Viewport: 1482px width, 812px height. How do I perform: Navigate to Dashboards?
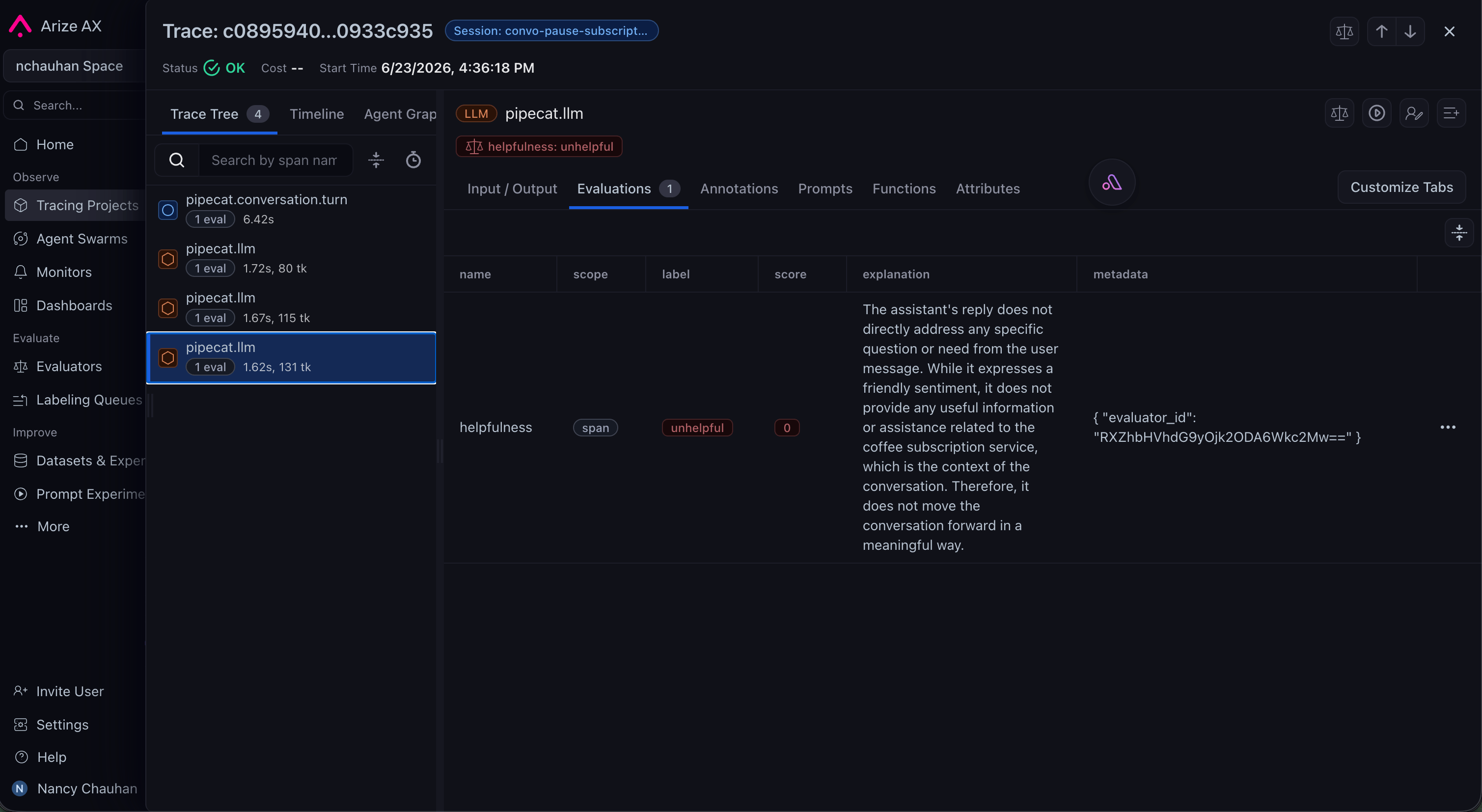click(x=73, y=305)
